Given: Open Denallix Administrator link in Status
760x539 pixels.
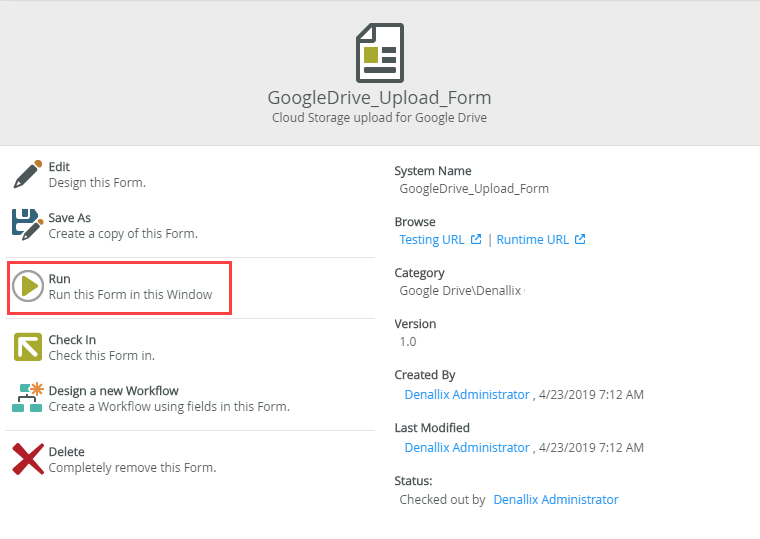Looking at the screenshot, I should [x=556, y=500].
